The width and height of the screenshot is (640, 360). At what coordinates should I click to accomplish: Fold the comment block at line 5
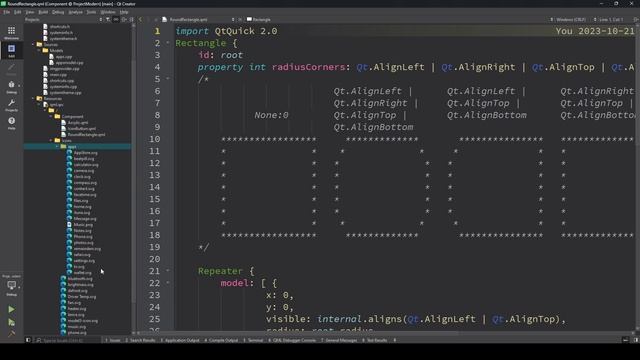click(x=168, y=78)
